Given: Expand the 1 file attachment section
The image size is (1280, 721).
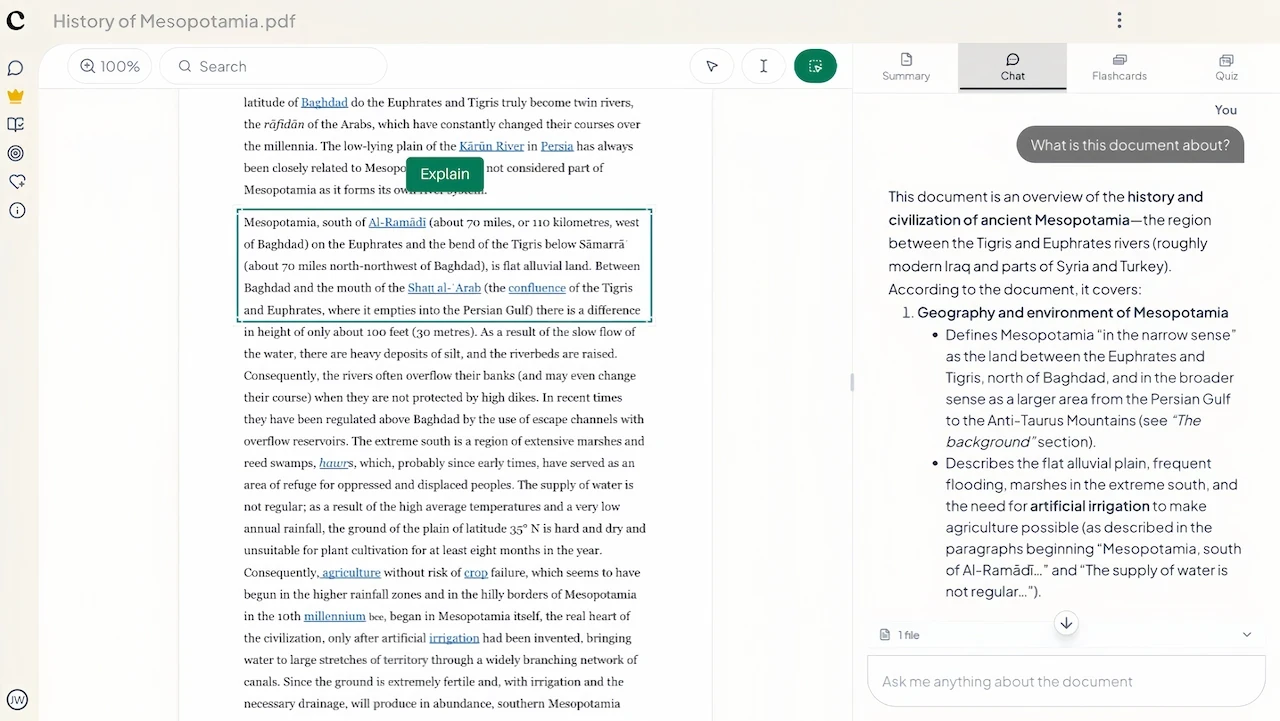Looking at the screenshot, I should click(1246, 634).
